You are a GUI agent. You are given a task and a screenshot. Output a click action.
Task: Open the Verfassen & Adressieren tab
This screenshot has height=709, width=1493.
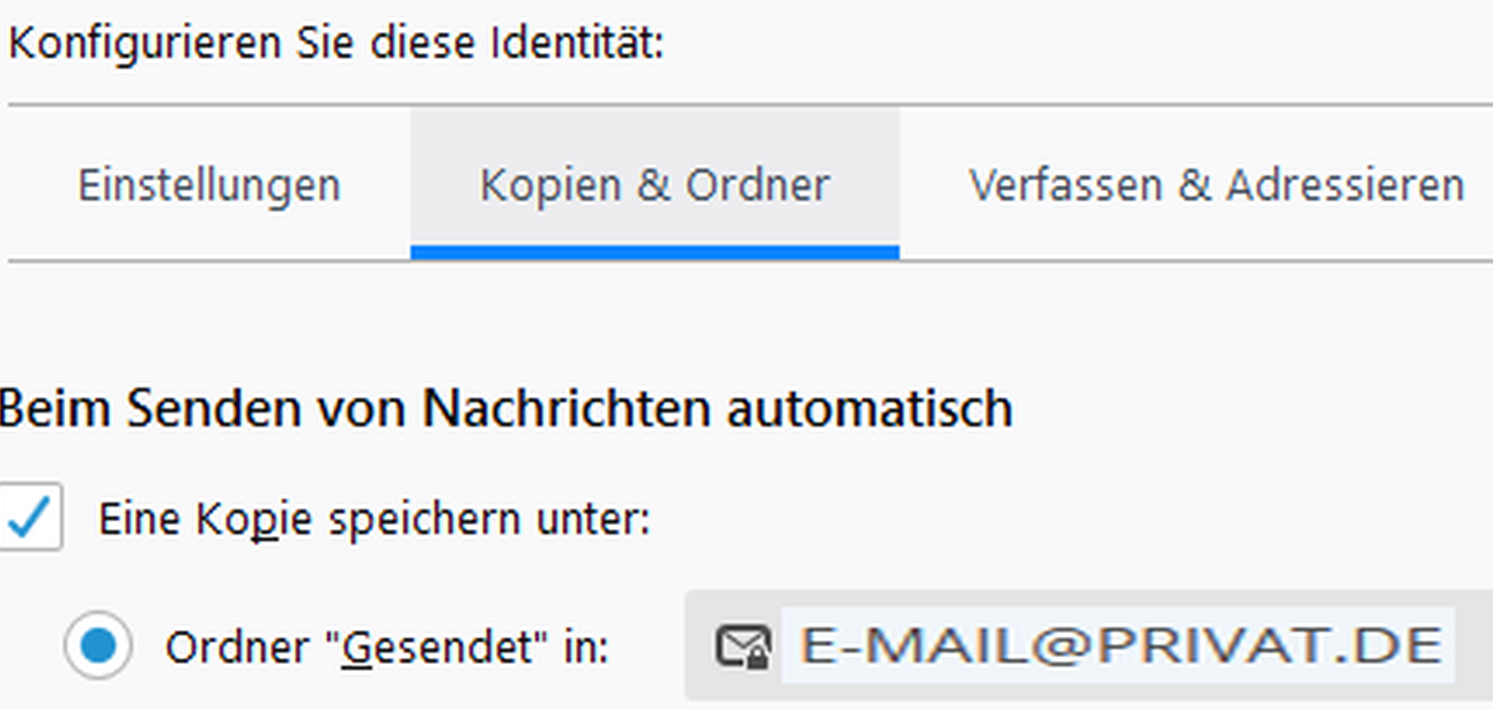tap(1216, 186)
